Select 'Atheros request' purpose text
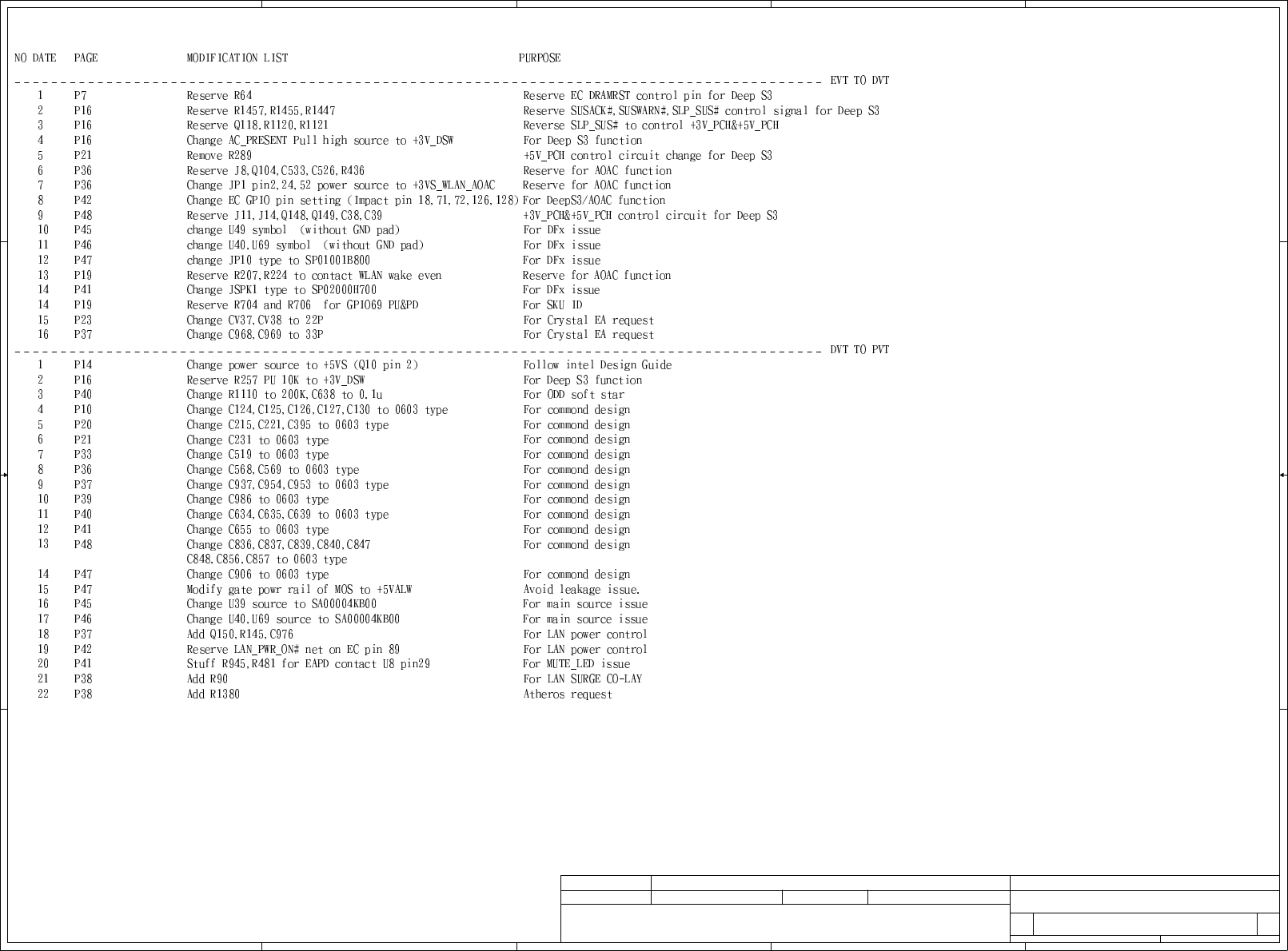1288x951 pixels. click(x=568, y=694)
